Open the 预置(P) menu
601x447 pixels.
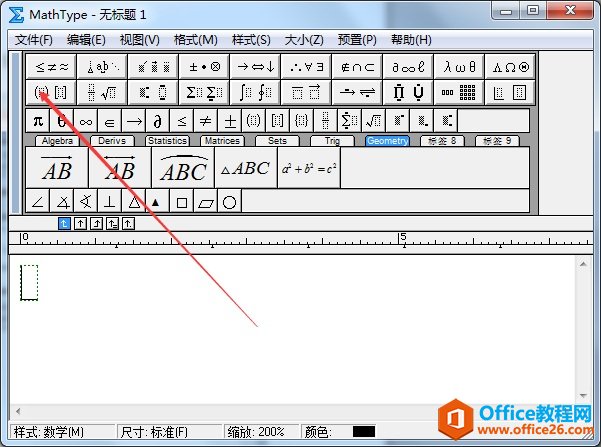pos(357,39)
